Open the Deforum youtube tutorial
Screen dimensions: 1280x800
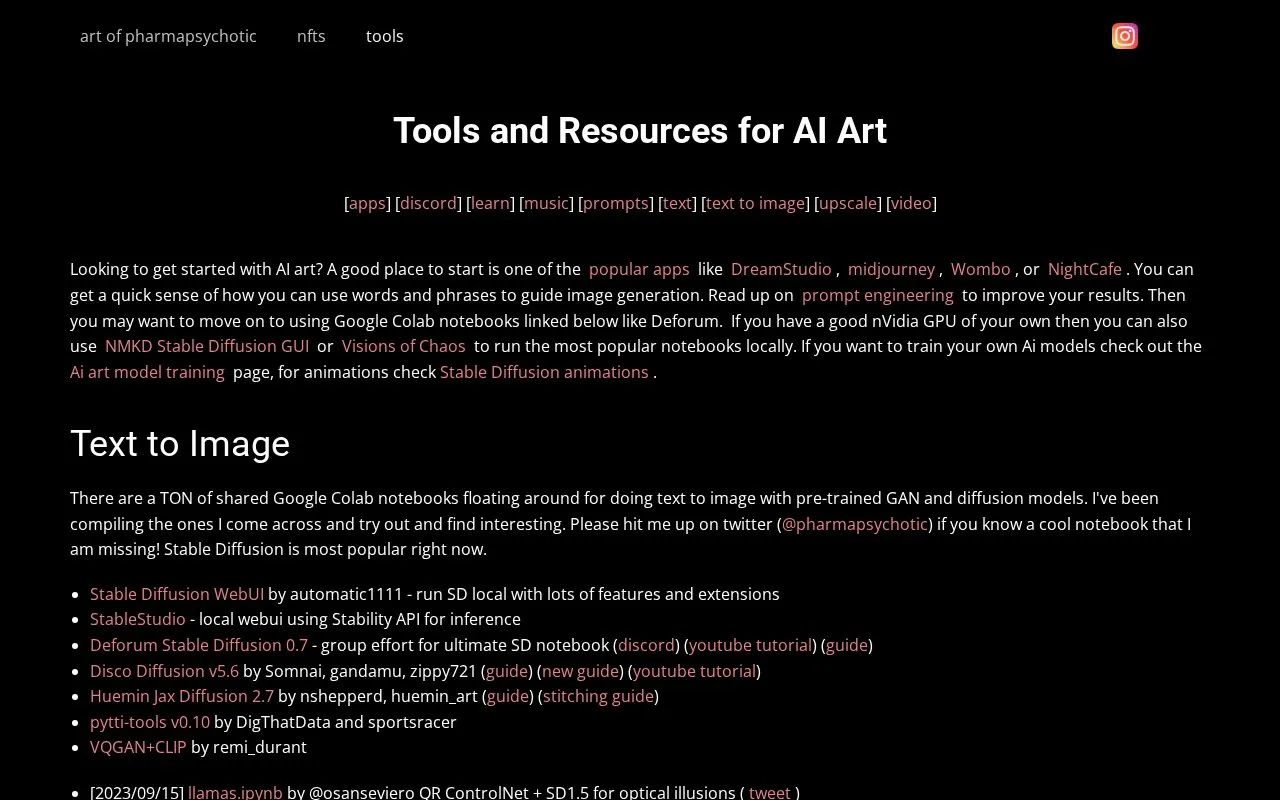[750, 645]
